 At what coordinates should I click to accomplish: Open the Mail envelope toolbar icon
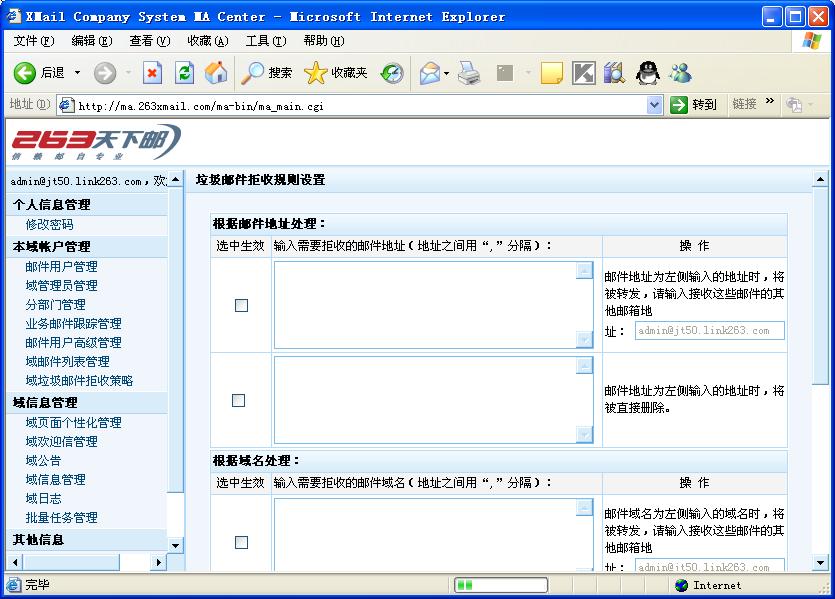[x=430, y=73]
